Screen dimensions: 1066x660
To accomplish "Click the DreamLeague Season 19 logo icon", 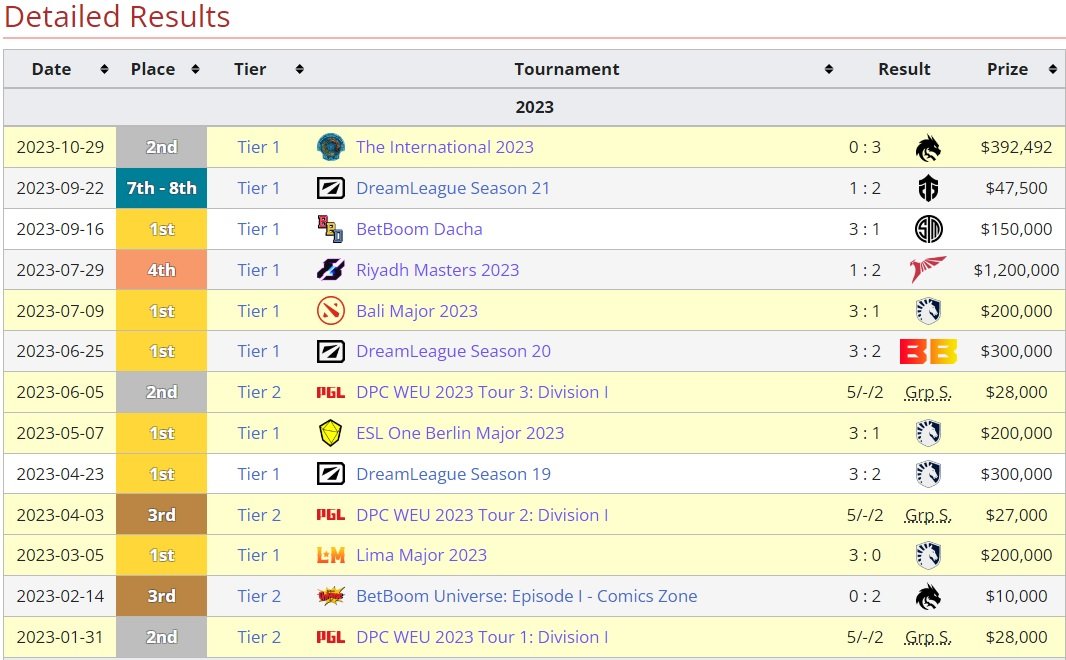I will [331, 474].
